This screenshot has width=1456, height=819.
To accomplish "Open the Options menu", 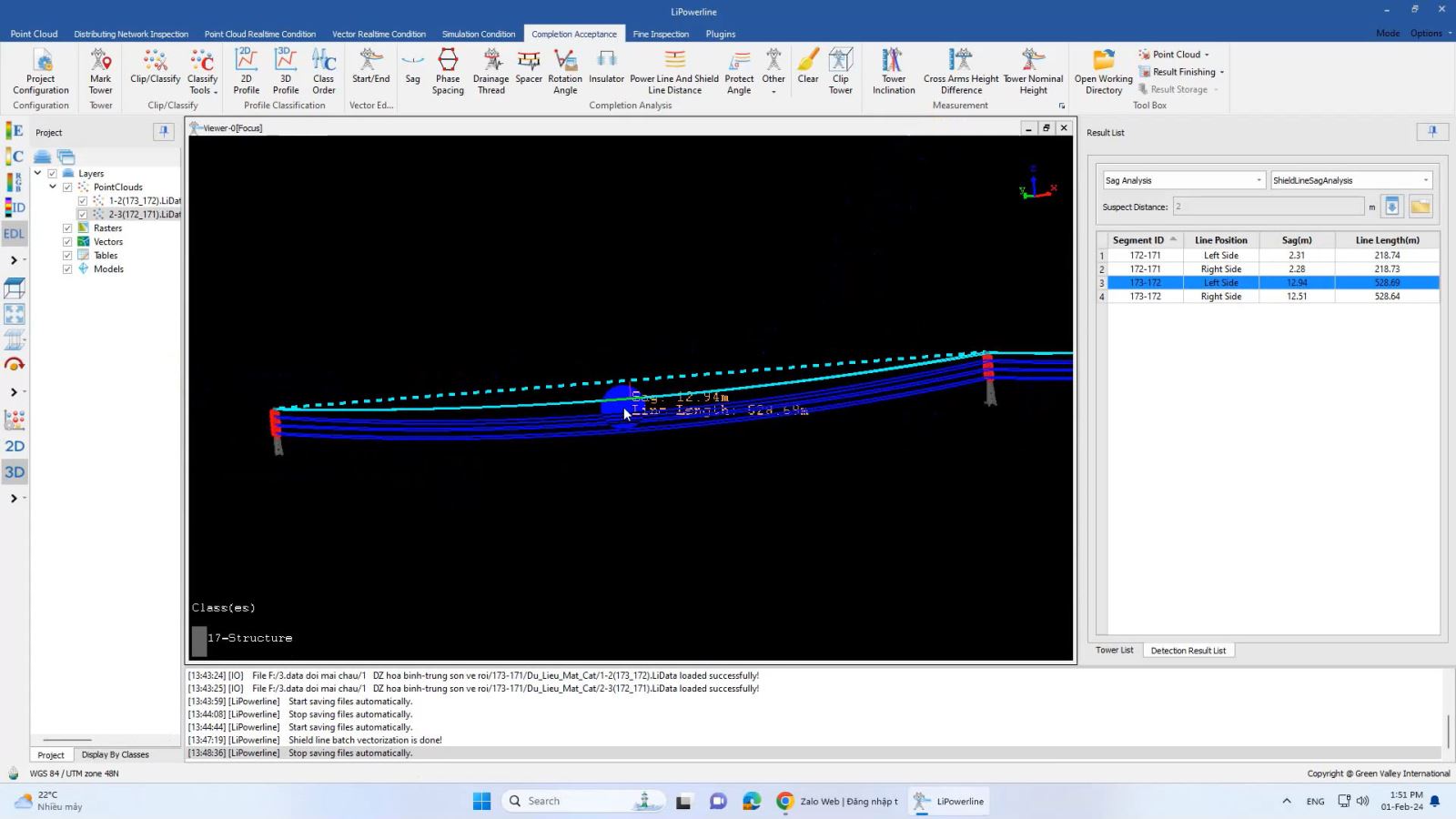I will click(1431, 34).
